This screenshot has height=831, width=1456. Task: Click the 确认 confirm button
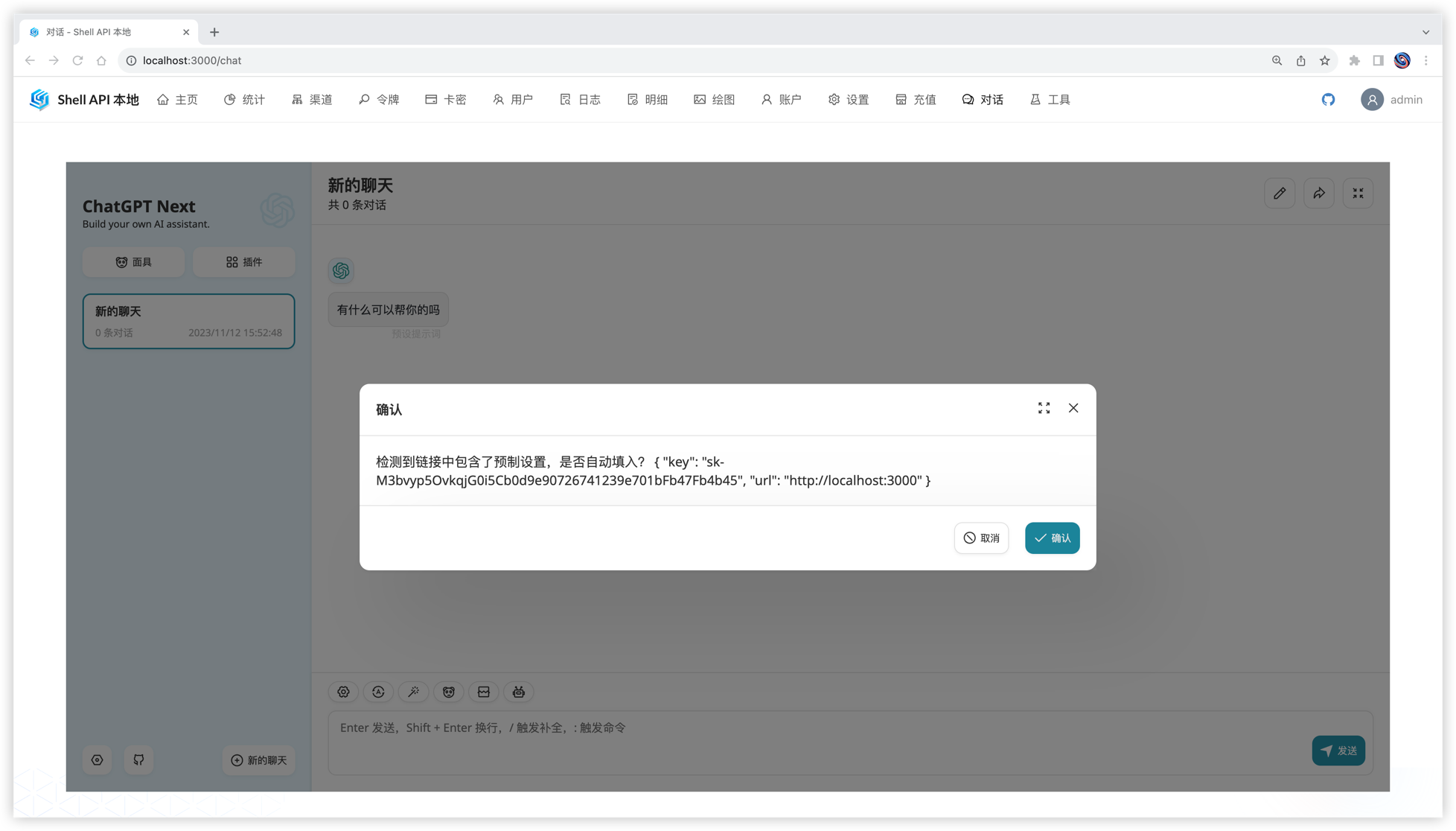point(1052,538)
